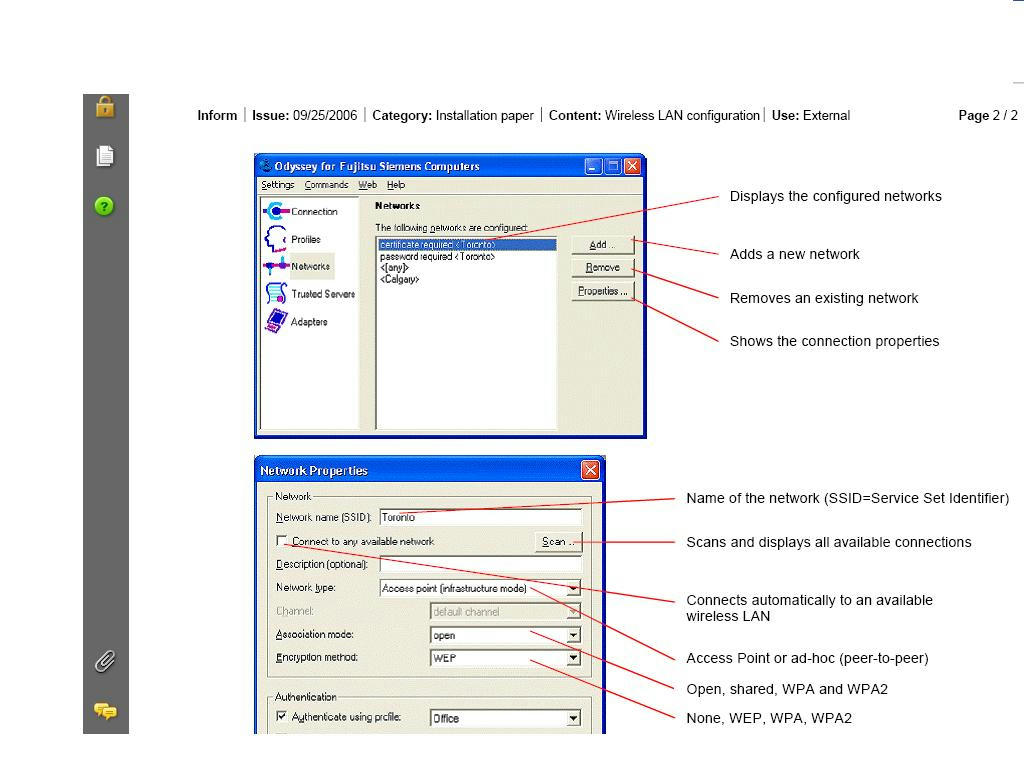Select 'password required <Toronto>' network entry

[437, 257]
